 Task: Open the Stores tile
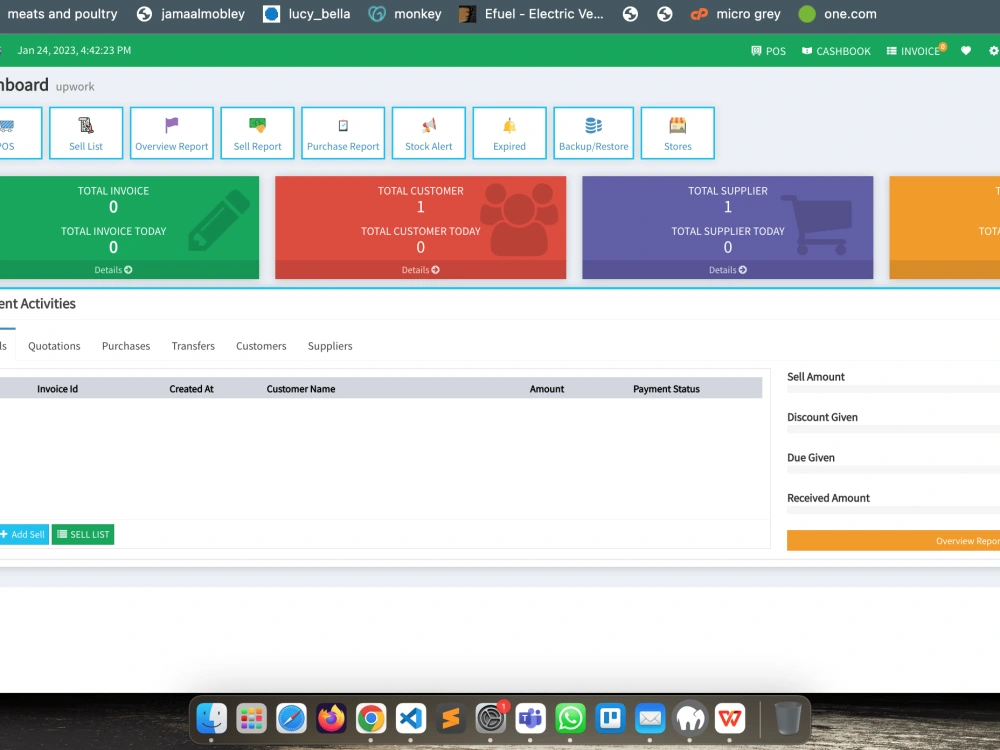coord(677,133)
